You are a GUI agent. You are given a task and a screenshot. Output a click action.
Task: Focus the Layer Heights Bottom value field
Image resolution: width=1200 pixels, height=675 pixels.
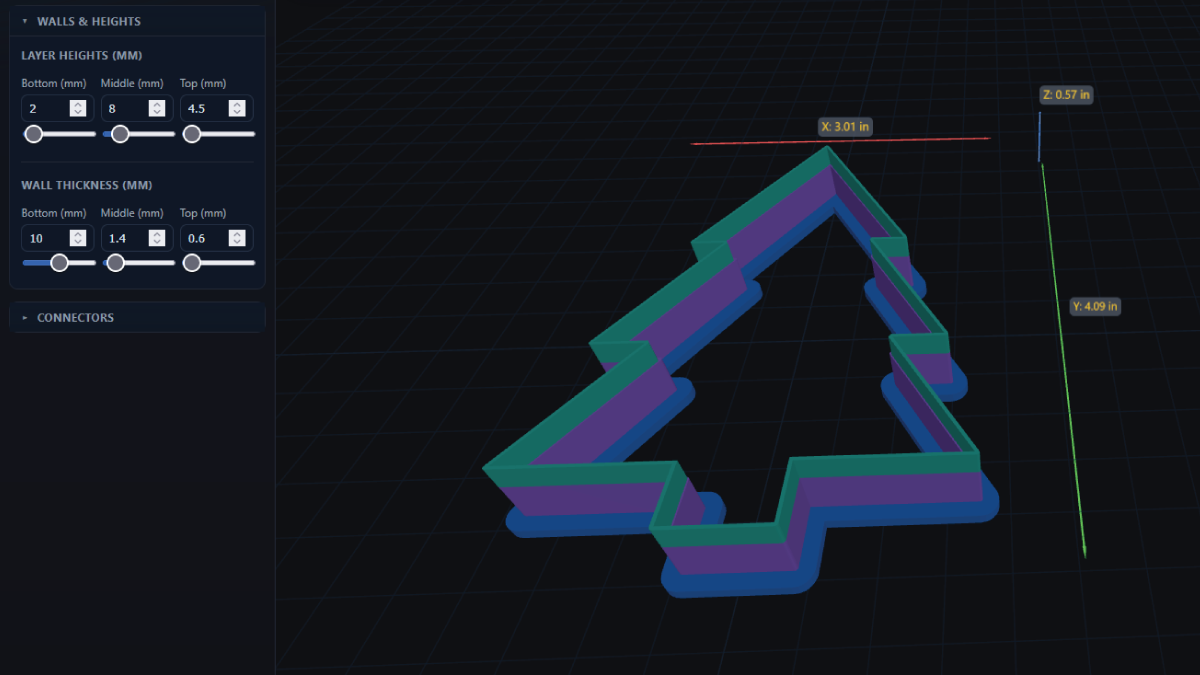(45, 108)
